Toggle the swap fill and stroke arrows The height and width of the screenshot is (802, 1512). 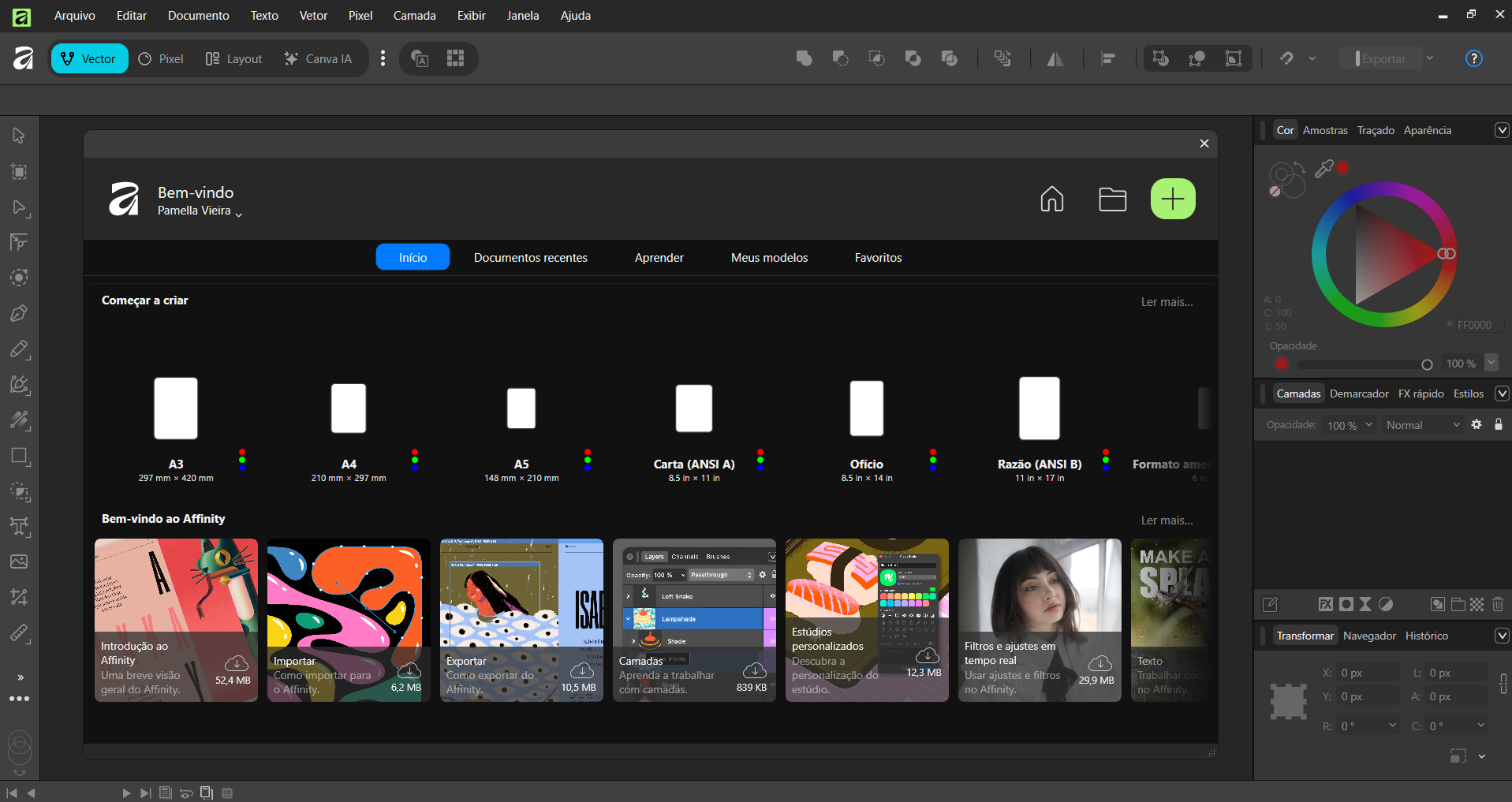coord(1299,168)
